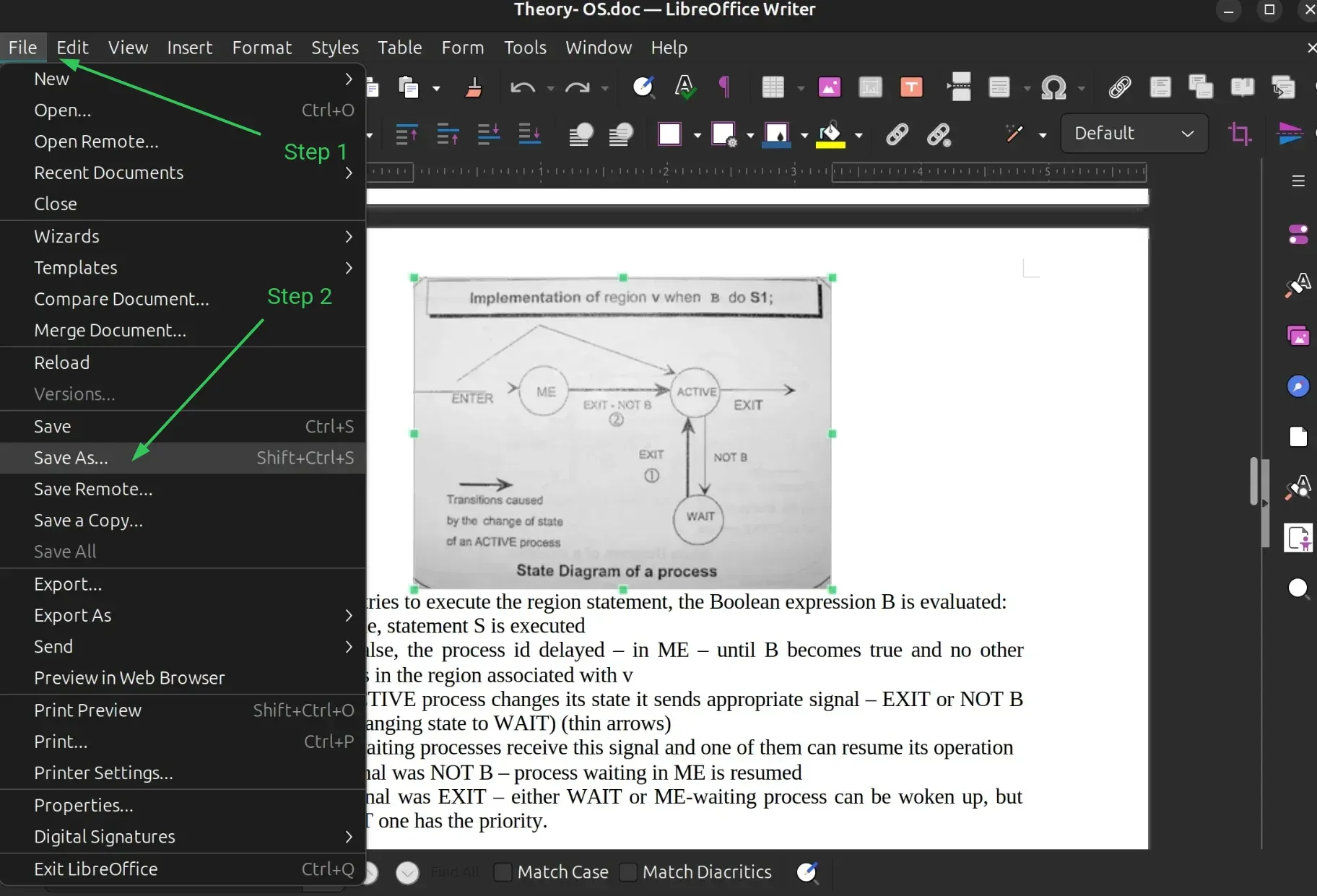
Task: Click Find and Replace icon in find bar
Action: 807,872
